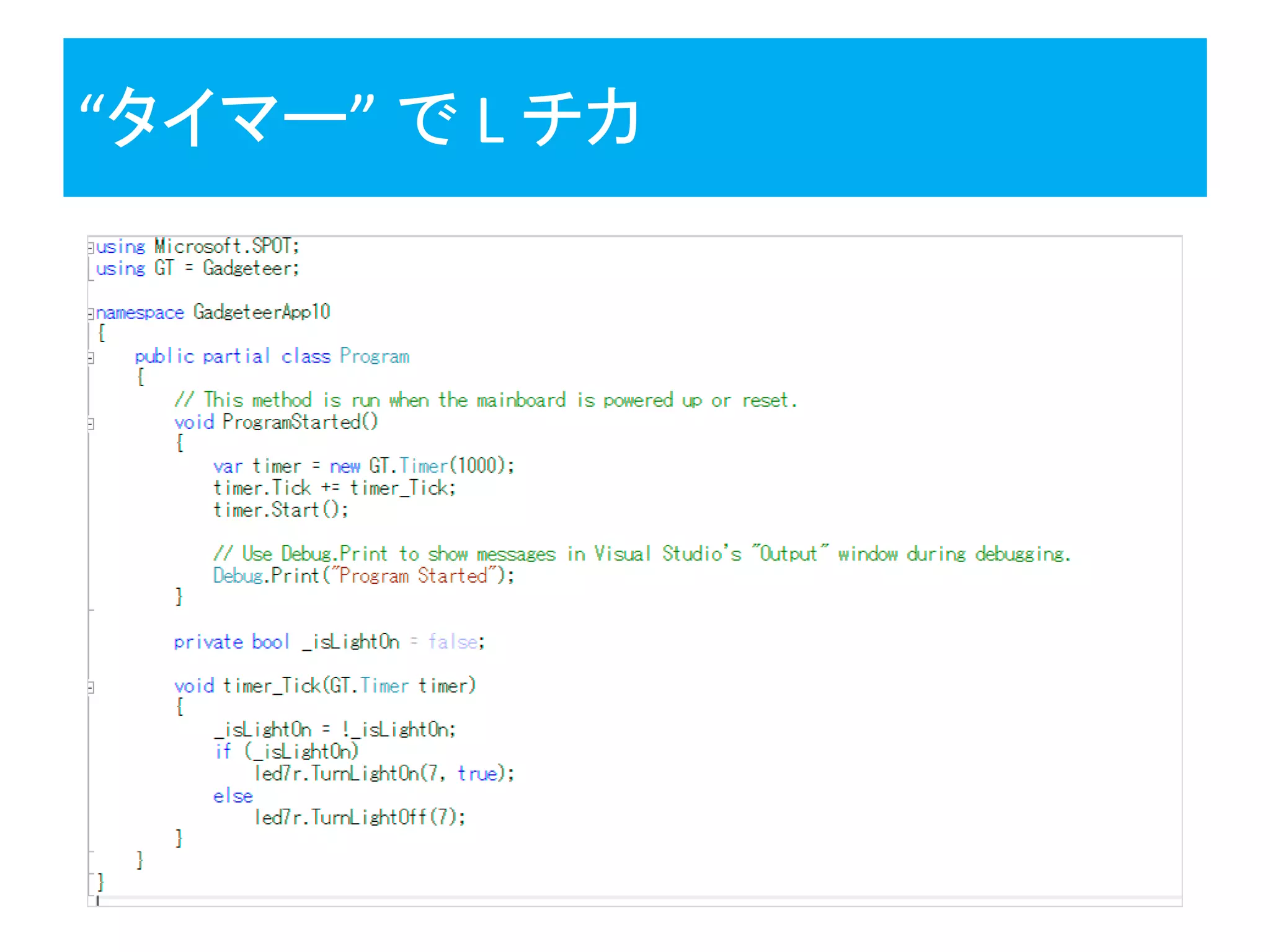The image size is (1270, 952).
Task: Click the comment about mainboard powered up
Action: (x=486, y=400)
